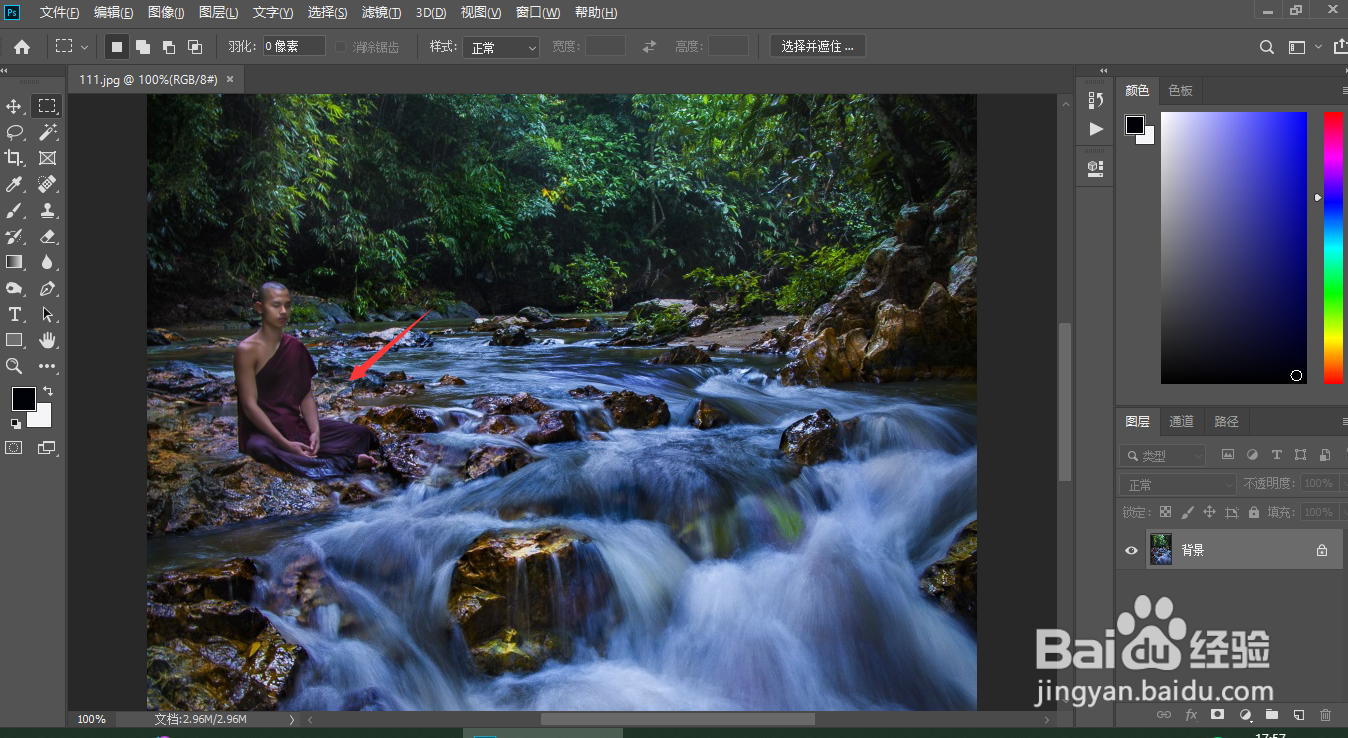The height and width of the screenshot is (738, 1348).
Task: Click the color field picker square
Action: click(x=1234, y=247)
